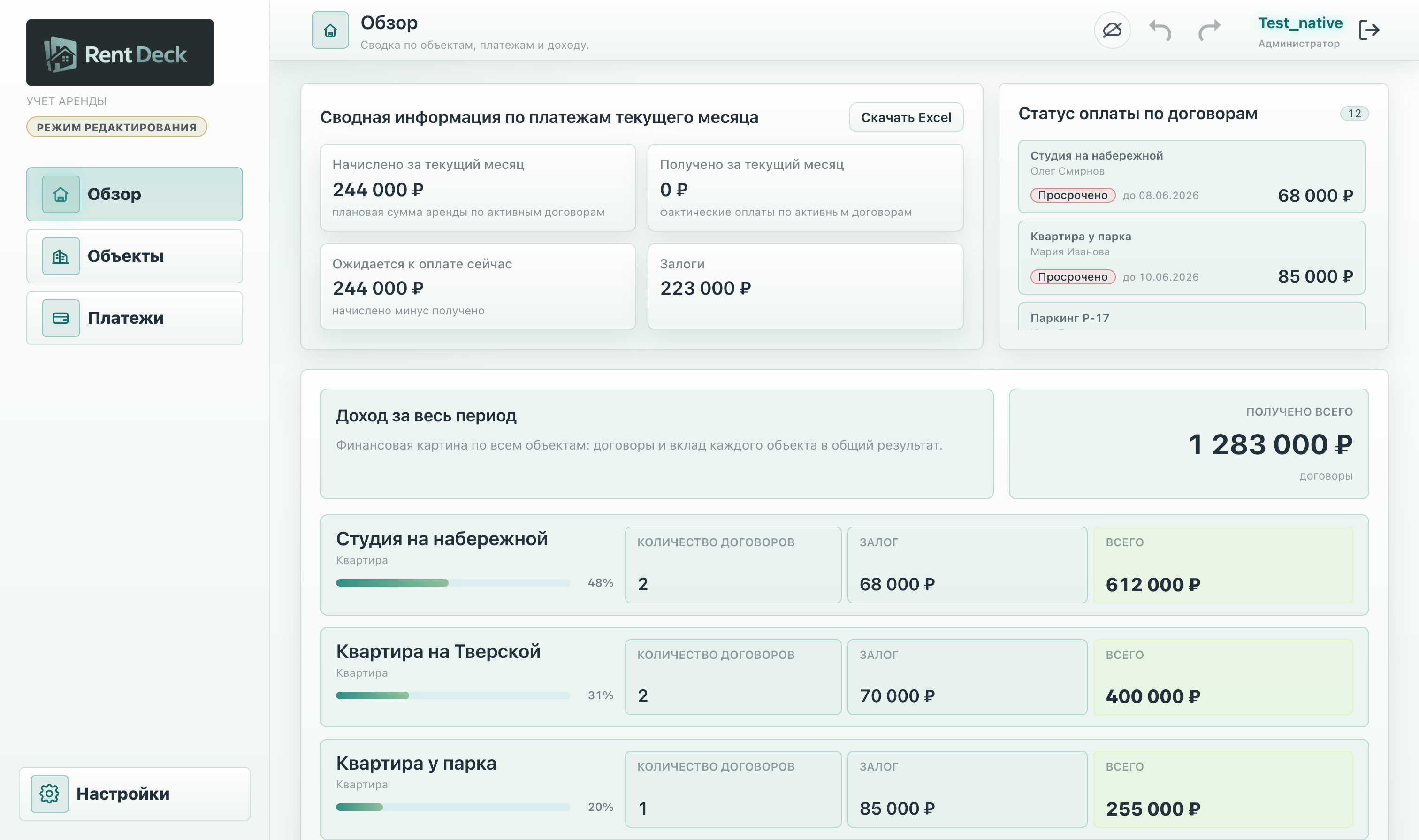Viewport: 1419px width, 840px height.
Task: Click the РЕЖИМ РЕДАКТИРОВАНИЯ badge
Action: coord(116,127)
